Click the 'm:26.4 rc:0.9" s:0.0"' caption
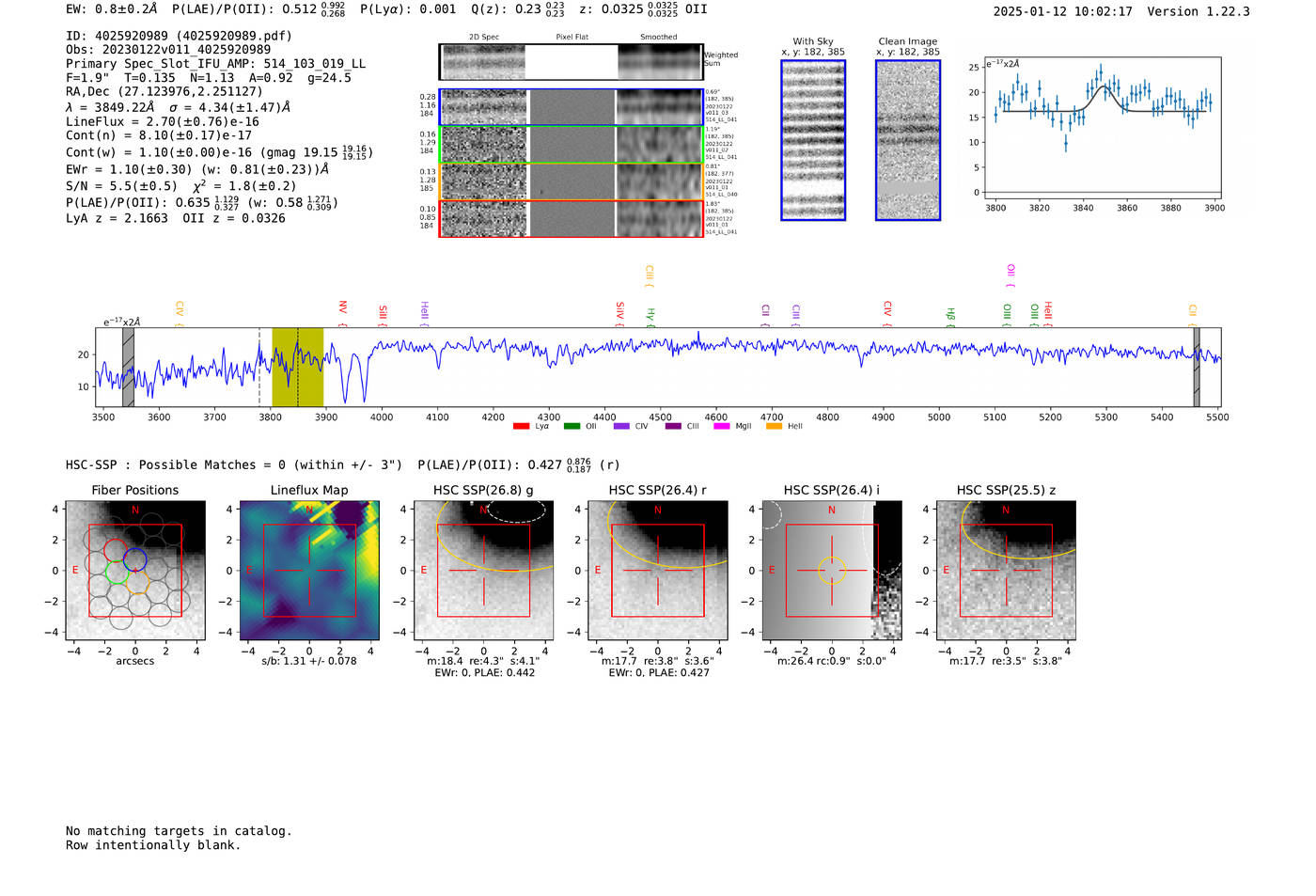Viewport: 1316px width, 896px height. point(832,661)
